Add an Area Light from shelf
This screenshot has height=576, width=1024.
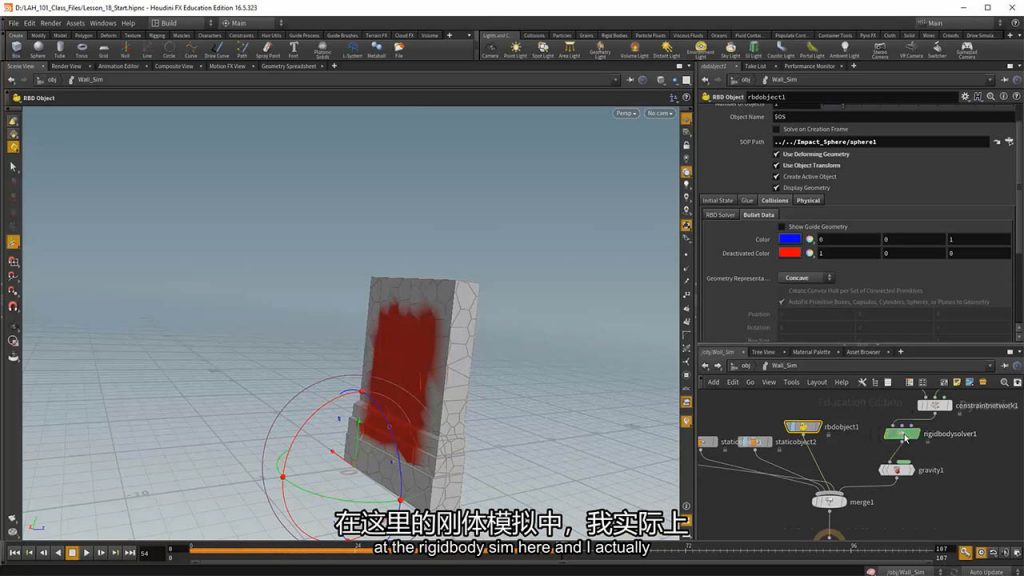coord(569,50)
